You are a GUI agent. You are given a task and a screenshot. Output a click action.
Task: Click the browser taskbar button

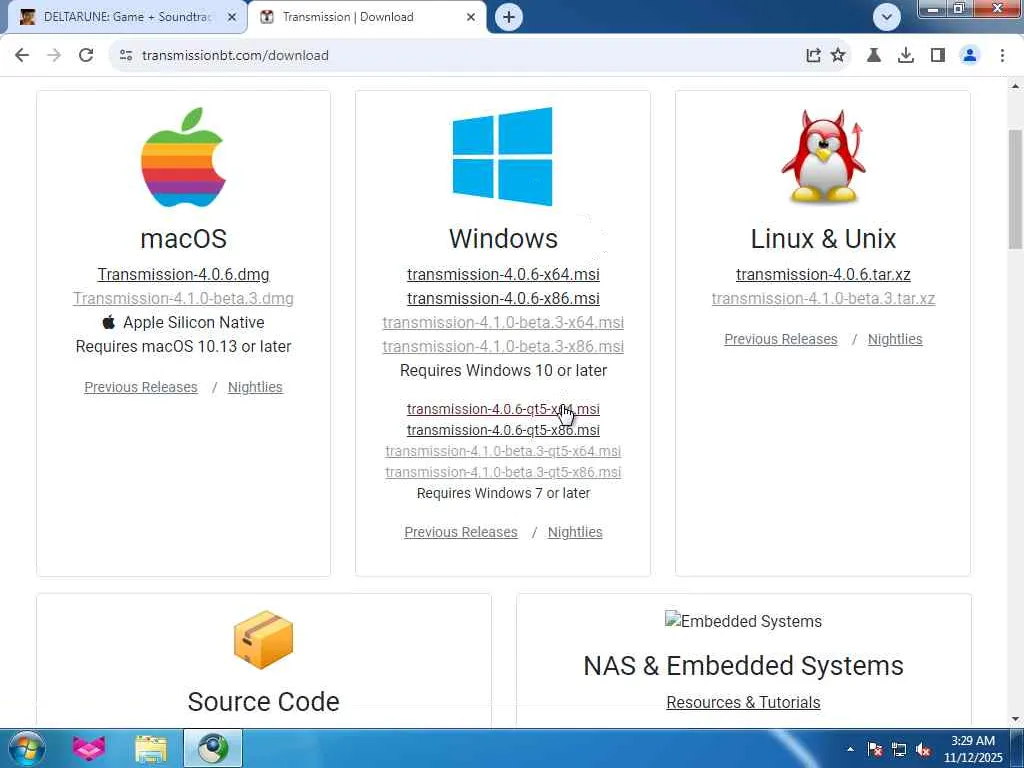point(213,748)
